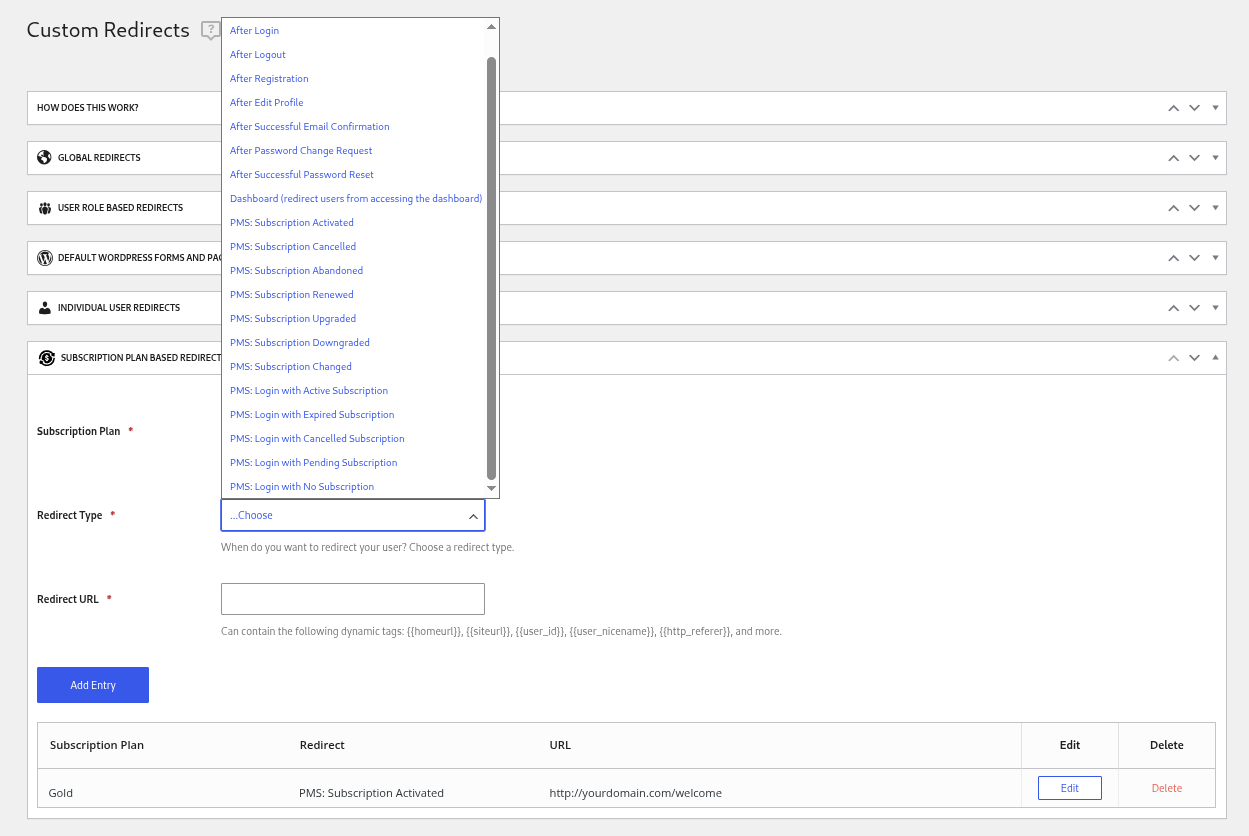Choose PMS: Login with No Subscription
Image resolution: width=1249 pixels, height=836 pixels.
[302, 486]
